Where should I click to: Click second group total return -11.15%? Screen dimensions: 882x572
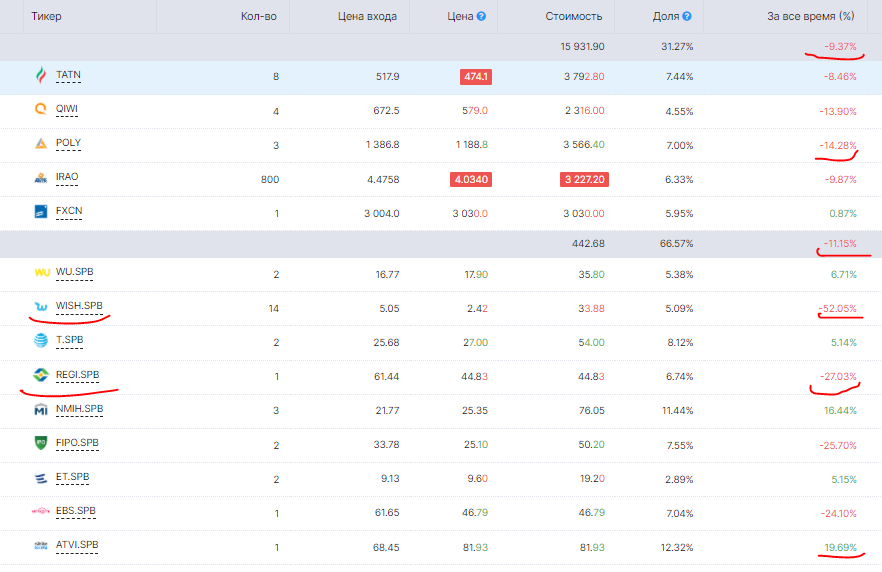coord(840,244)
